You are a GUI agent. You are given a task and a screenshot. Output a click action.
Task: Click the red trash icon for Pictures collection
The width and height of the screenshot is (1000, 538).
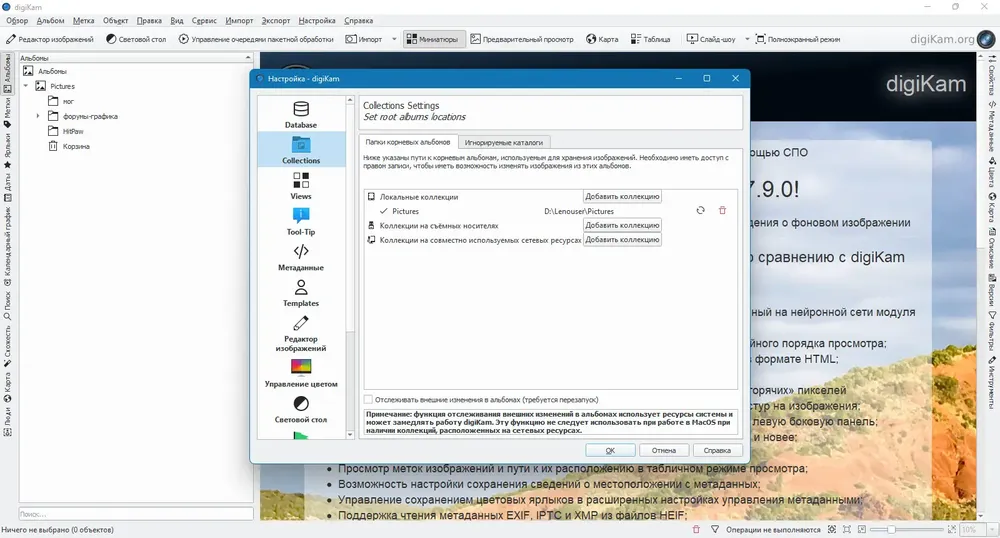[x=722, y=211]
